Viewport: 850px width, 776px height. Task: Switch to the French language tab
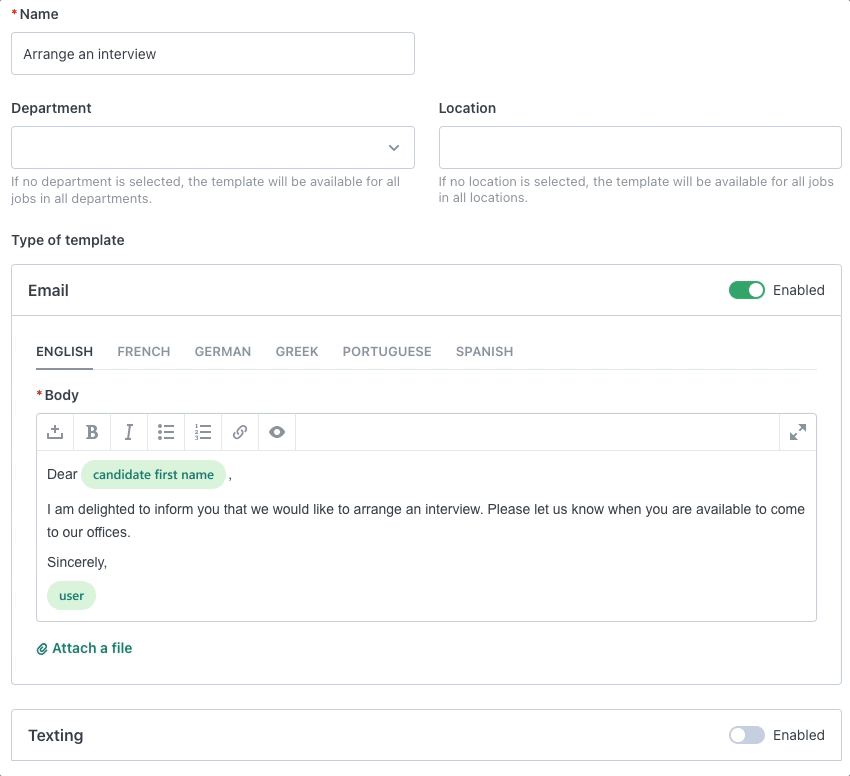143,352
